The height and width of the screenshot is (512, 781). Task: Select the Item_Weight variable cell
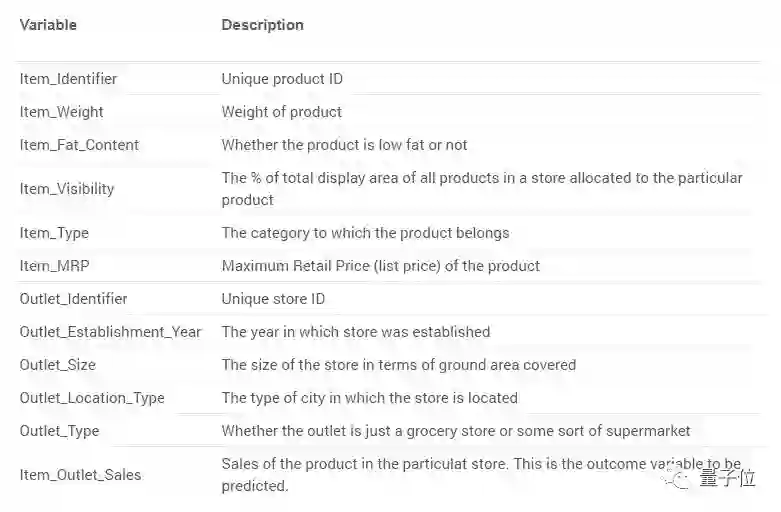pyautogui.click(x=61, y=112)
